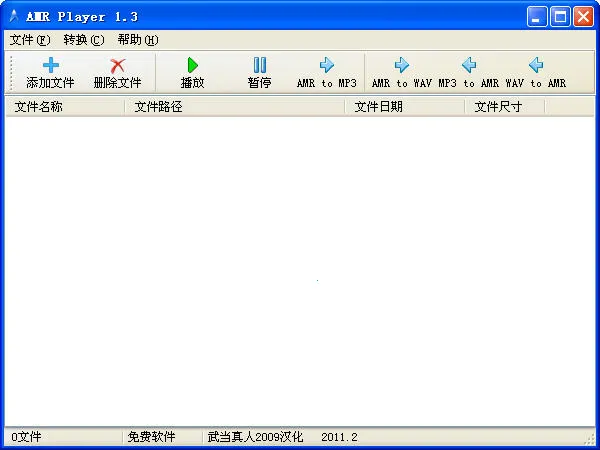The height and width of the screenshot is (450, 600).
Task: Click the red X 删除文件 icon
Action: coord(117,66)
